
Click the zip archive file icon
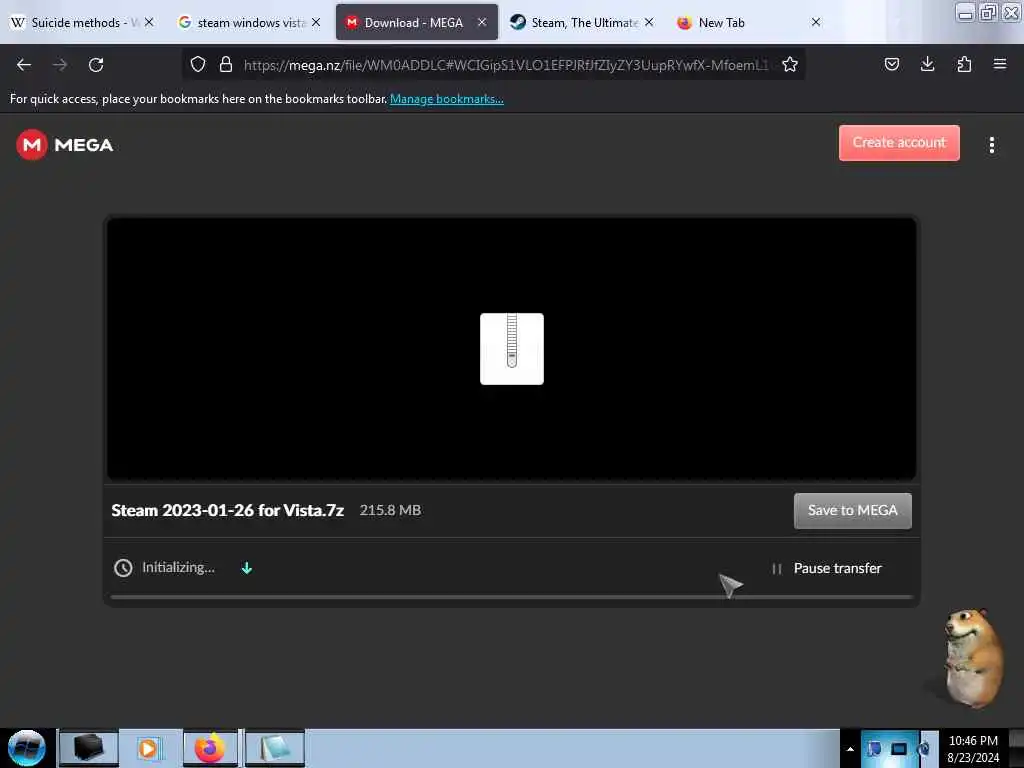(511, 349)
